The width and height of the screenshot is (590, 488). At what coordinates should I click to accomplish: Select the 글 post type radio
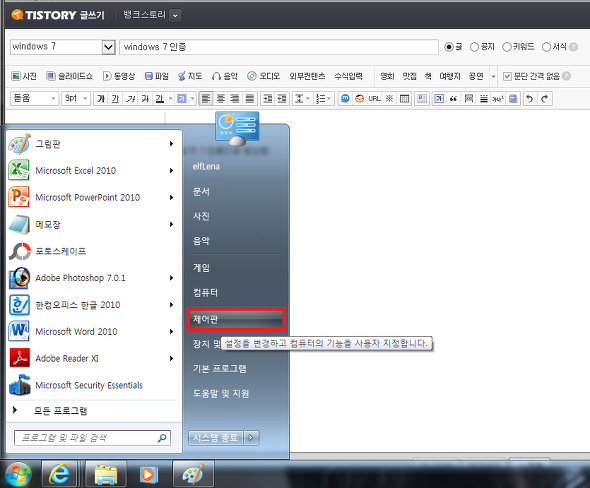[449, 47]
